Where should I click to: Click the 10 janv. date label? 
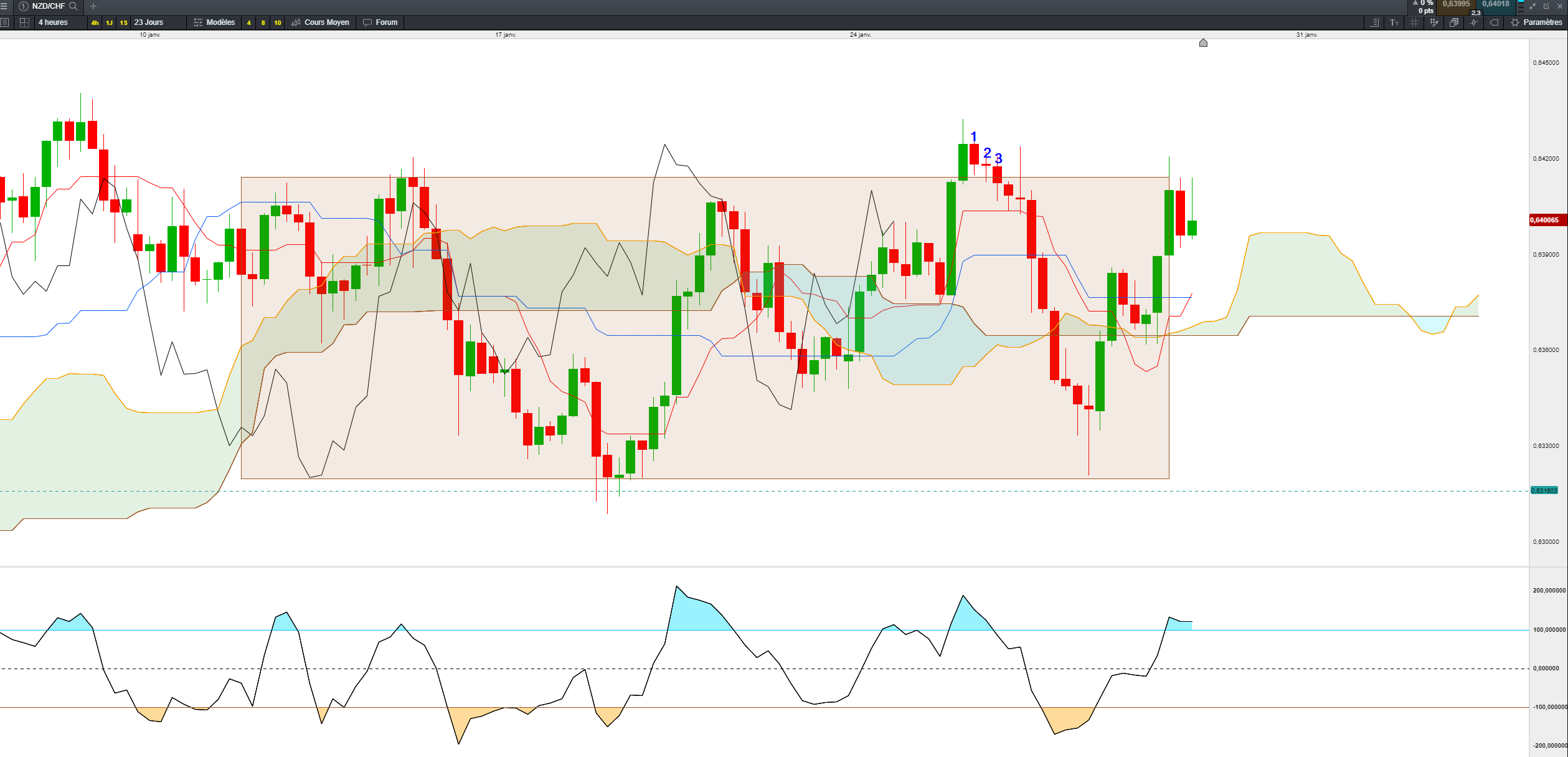tap(150, 35)
